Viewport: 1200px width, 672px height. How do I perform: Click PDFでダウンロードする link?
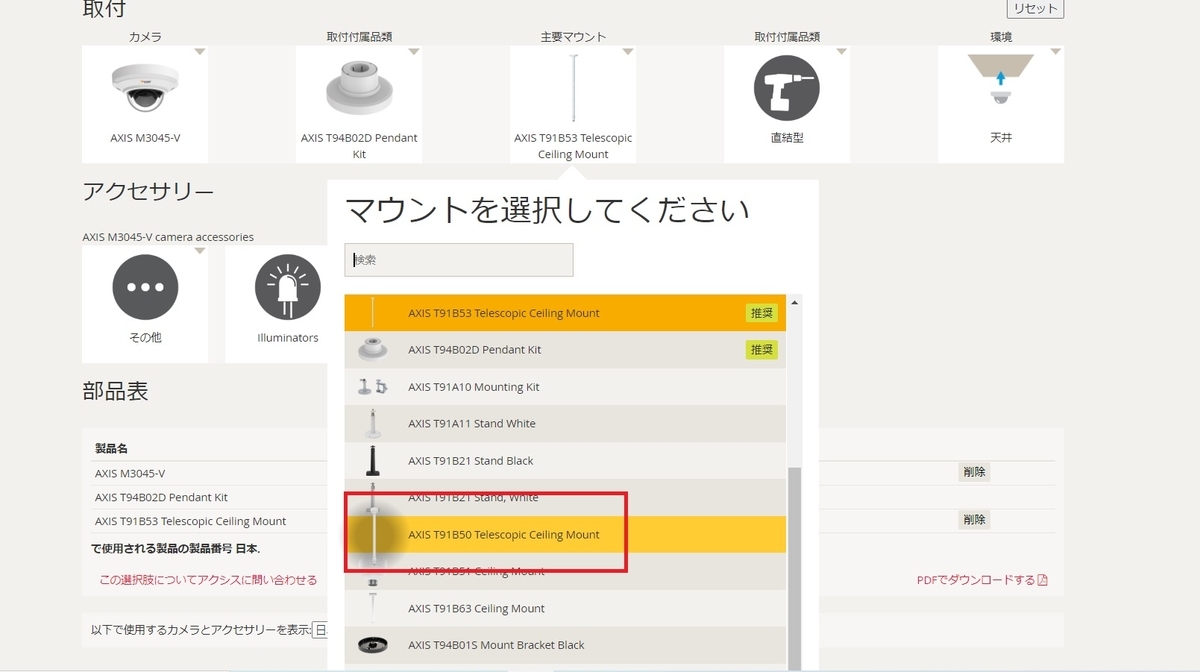point(975,580)
